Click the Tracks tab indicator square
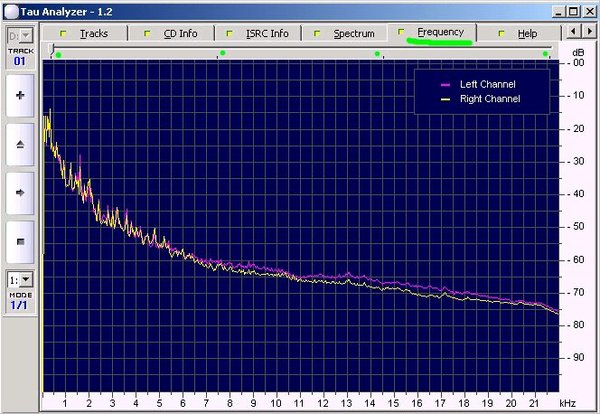The height and width of the screenshot is (414, 600). click(x=63, y=34)
